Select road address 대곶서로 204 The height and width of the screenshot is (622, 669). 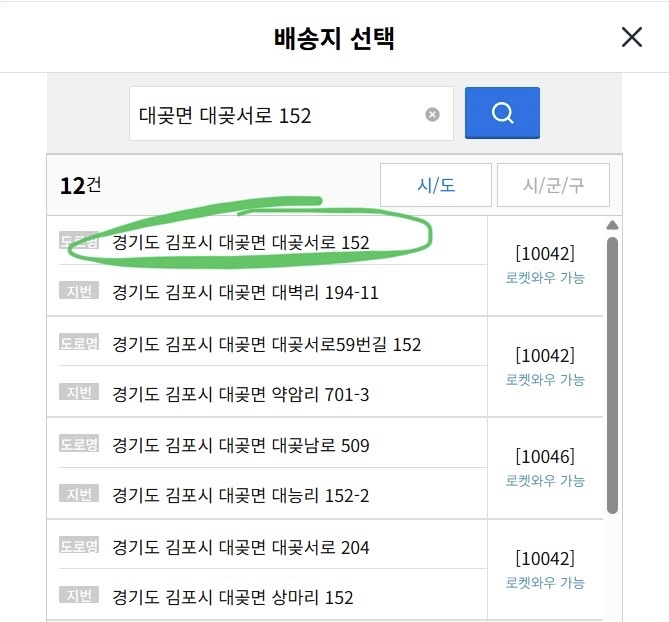pos(241,548)
